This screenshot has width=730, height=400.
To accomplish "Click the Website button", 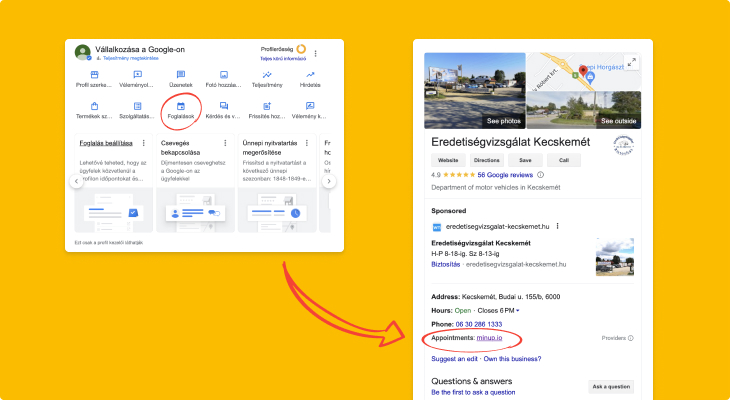I will click(x=448, y=160).
